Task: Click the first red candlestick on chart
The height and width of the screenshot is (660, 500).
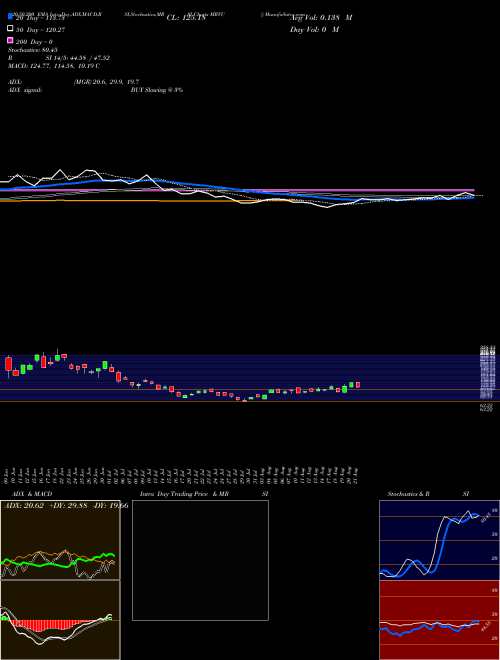Action: tap(9, 364)
